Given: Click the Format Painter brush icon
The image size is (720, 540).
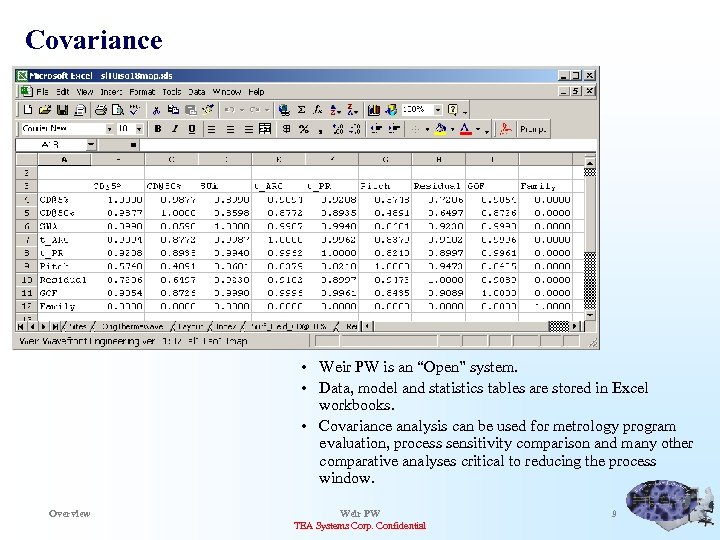Looking at the screenshot, I should click(x=208, y=110).
